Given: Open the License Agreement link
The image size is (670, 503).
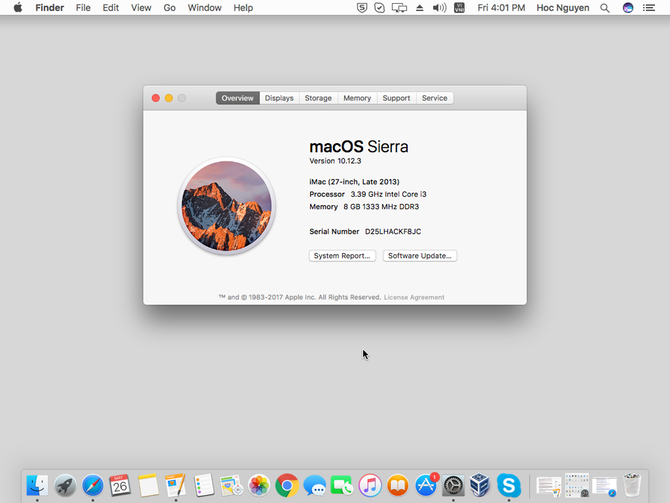Looking at the screenshot, I should [414, 297].
